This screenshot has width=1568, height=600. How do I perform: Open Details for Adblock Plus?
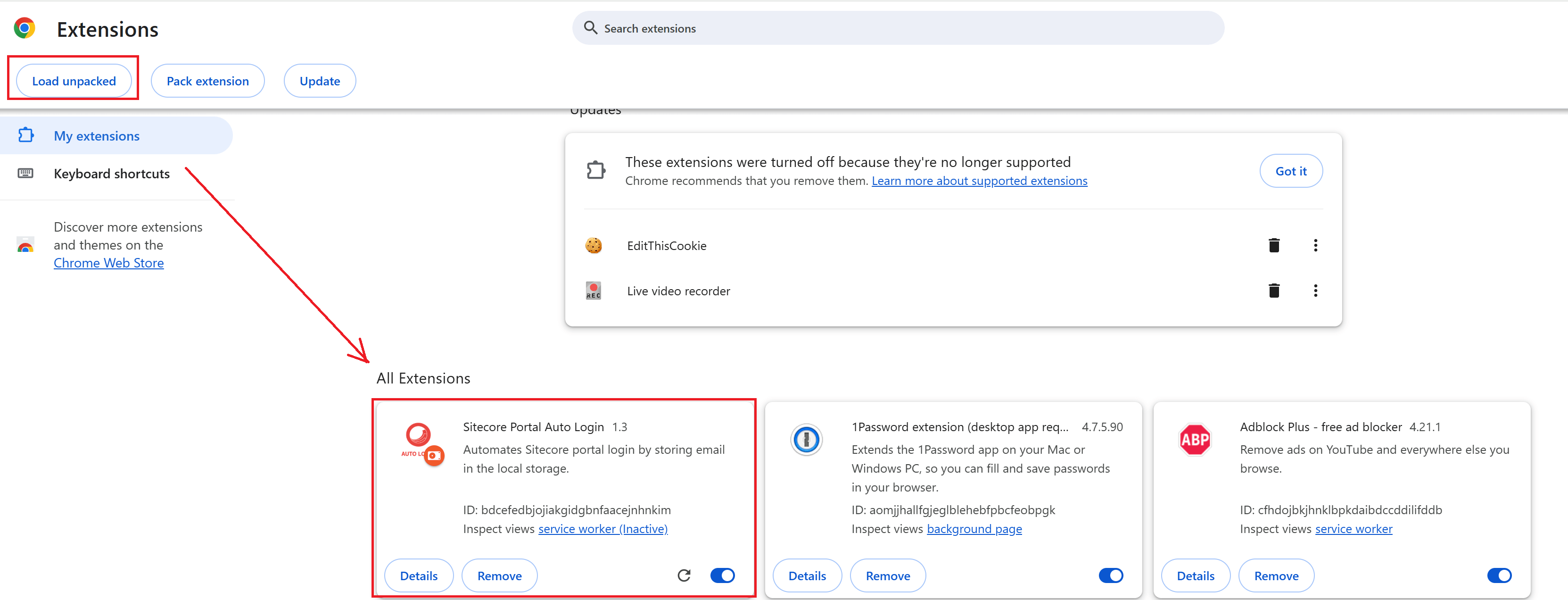click(x=1196, y=575)
